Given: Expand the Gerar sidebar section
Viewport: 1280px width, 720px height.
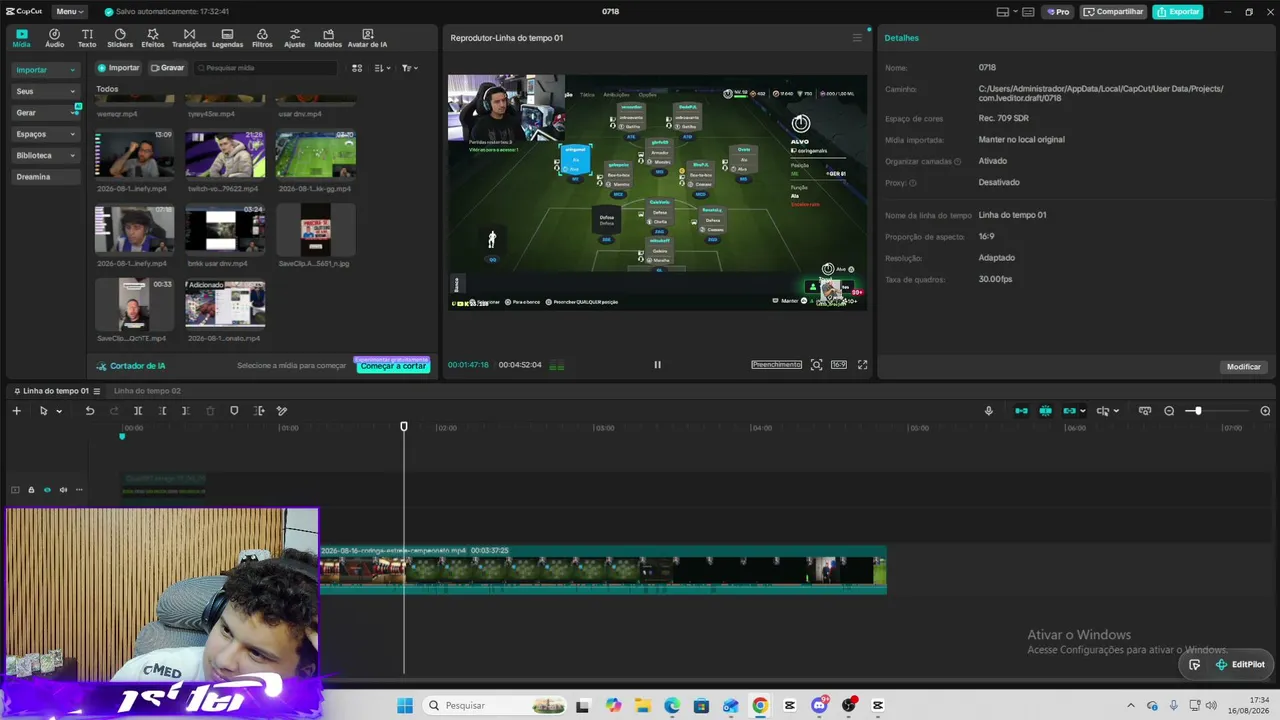Looking at the screenshot, I should pyautogui.click(x=46, y=113).
